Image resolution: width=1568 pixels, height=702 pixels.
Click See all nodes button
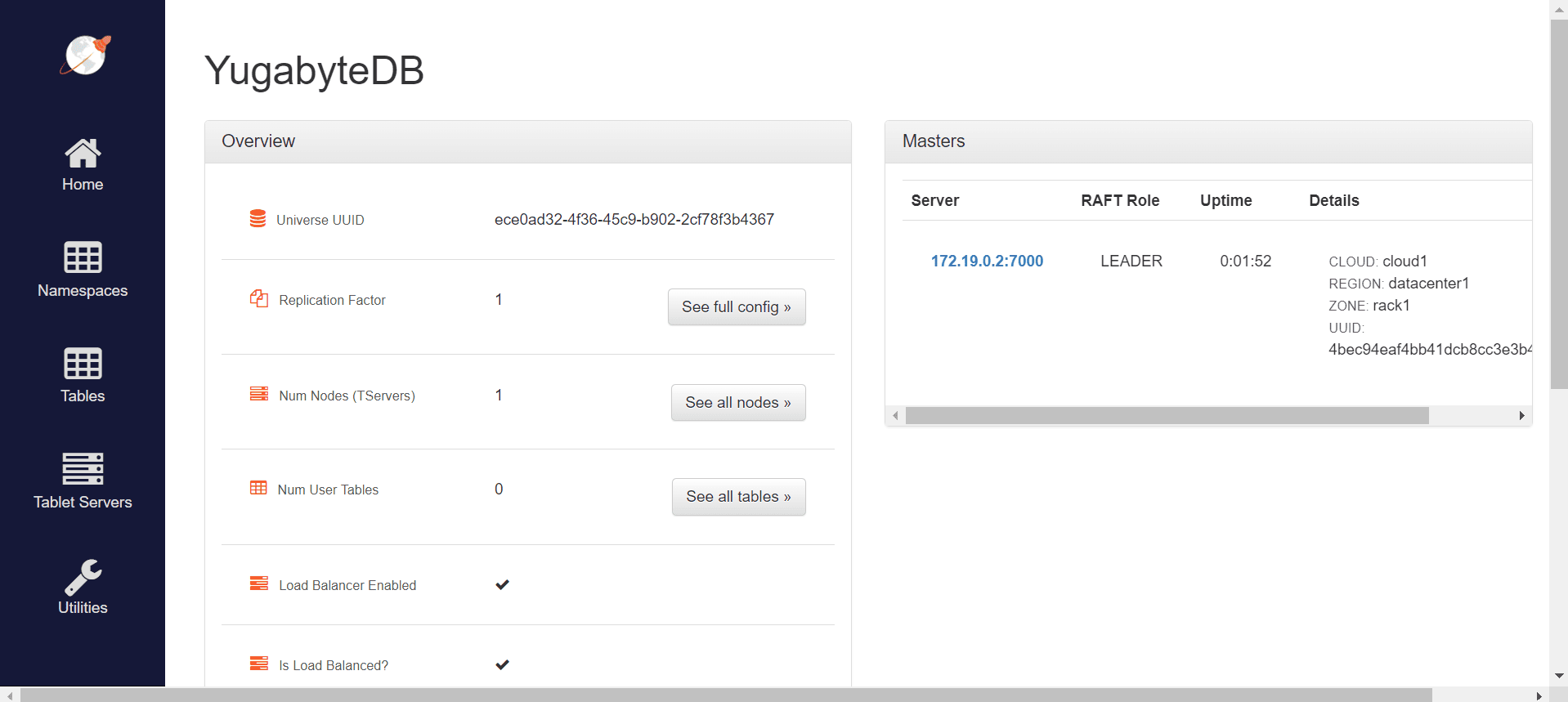coord(738,402)
